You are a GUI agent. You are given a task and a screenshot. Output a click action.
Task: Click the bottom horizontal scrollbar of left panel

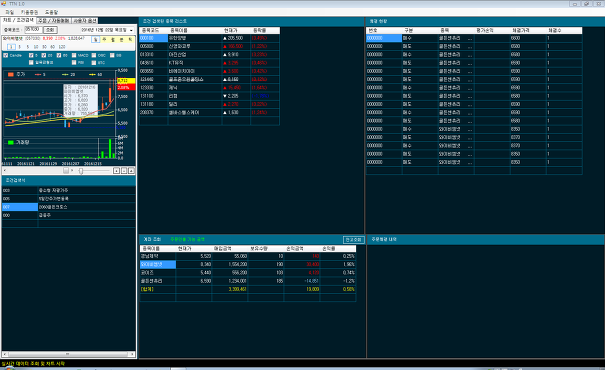pyautogui.click(x=69, y=354)
